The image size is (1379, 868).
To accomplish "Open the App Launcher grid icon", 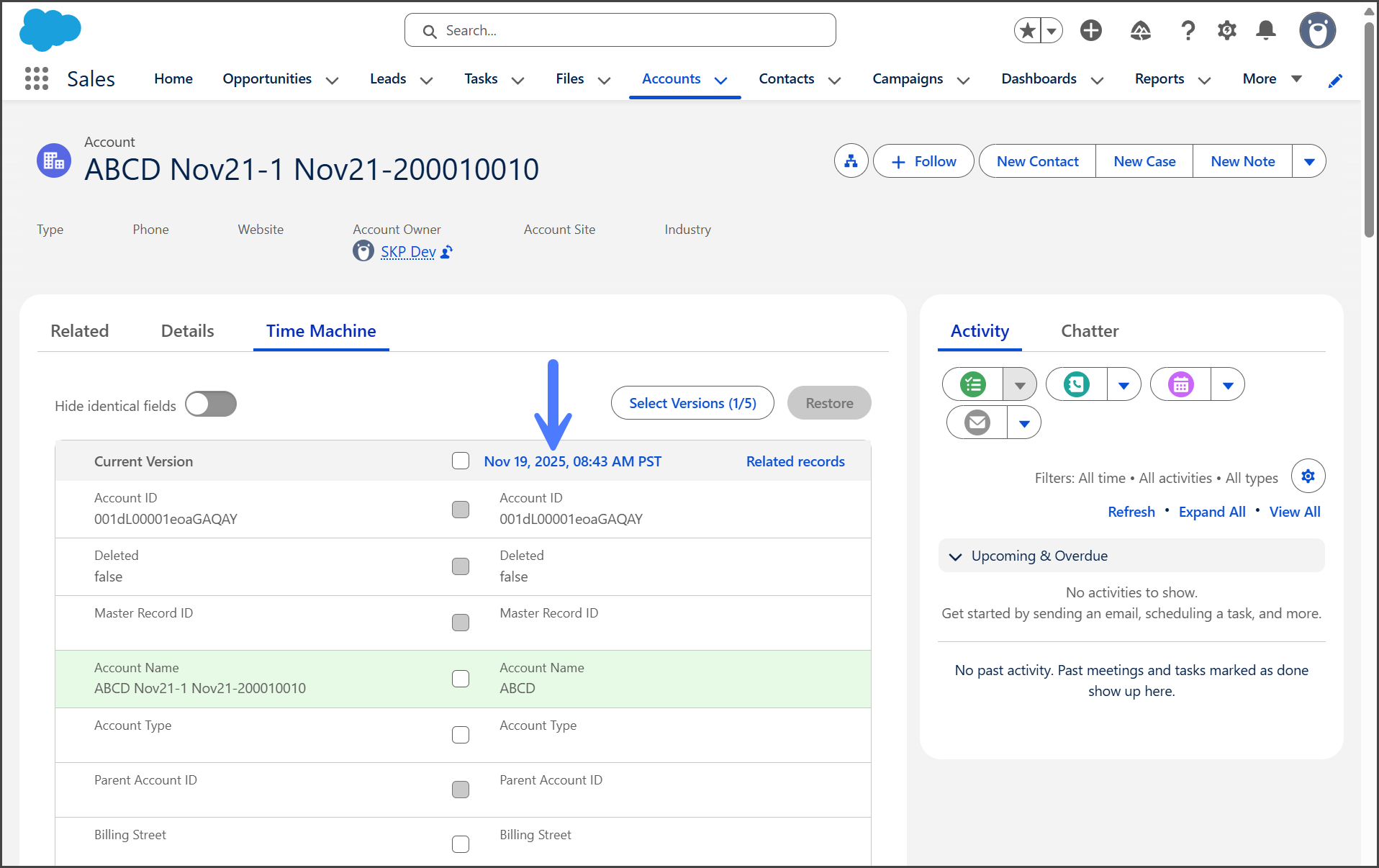I will tap(36, 78).
